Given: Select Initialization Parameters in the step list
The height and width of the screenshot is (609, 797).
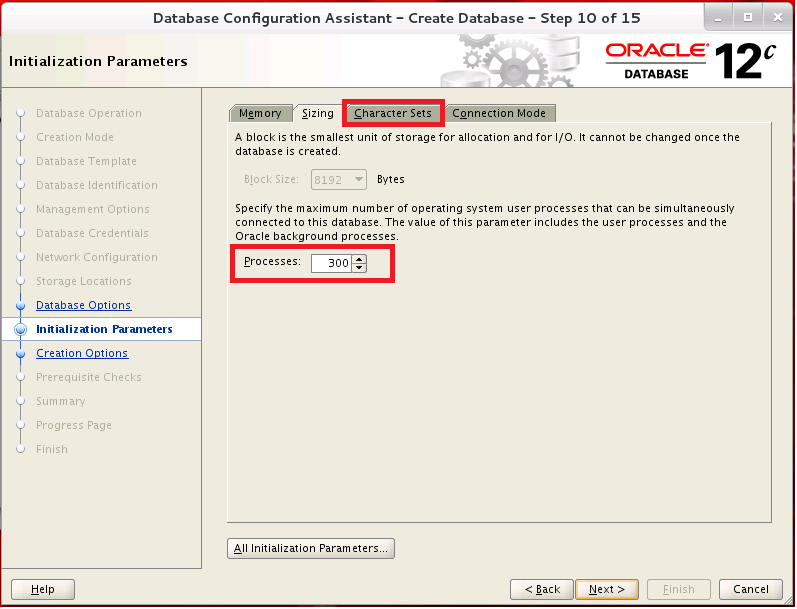Looking at the screenshot, I should pos(104,329).
